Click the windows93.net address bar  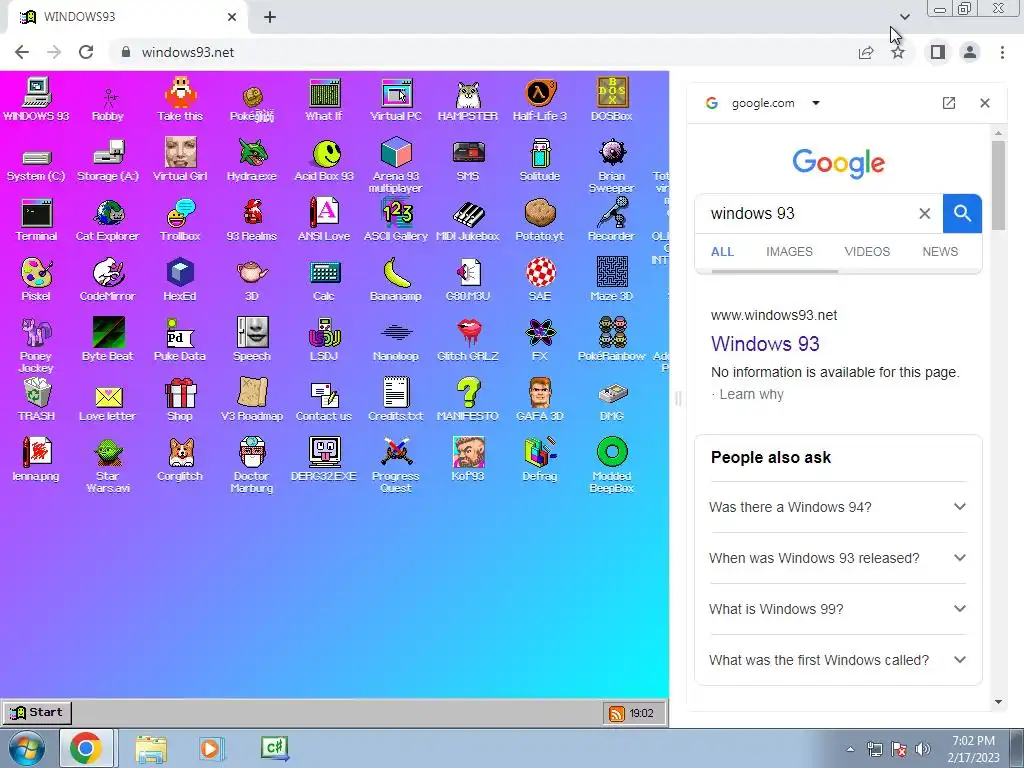point(483,52)
